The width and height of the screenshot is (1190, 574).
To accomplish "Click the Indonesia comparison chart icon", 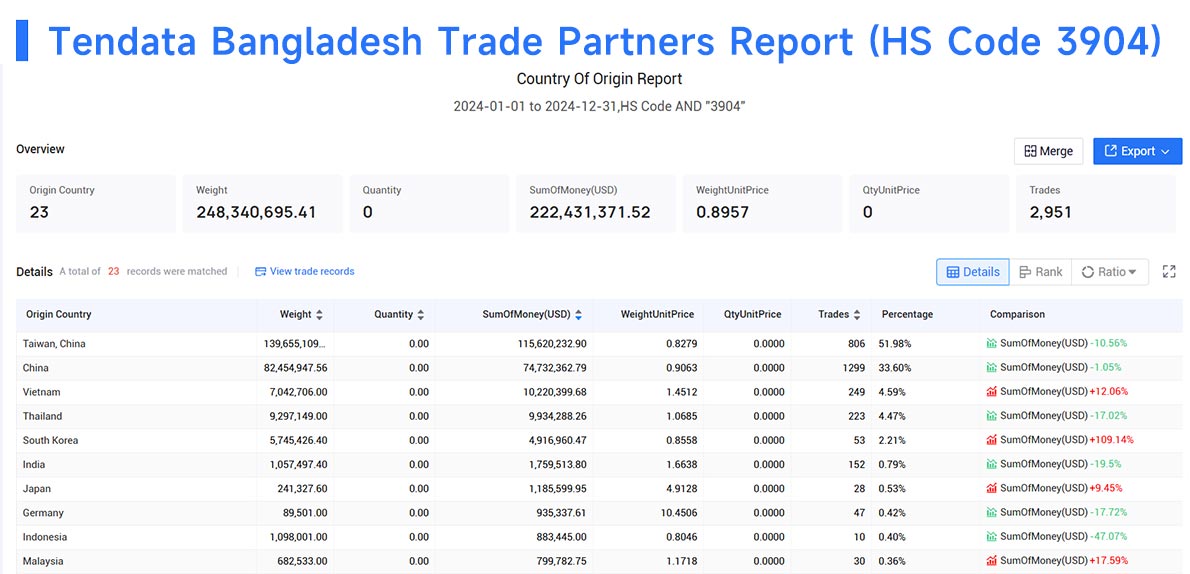I will pyautogui.click(x=991, y=537).
